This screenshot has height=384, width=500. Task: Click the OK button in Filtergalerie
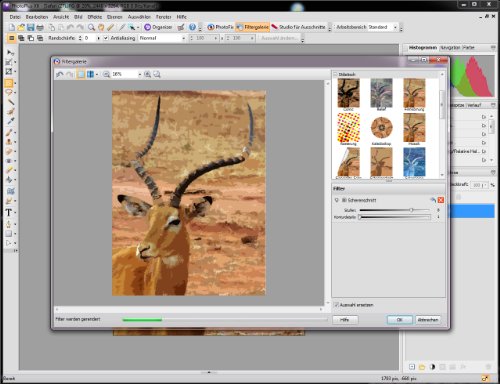tap(399, 320)
